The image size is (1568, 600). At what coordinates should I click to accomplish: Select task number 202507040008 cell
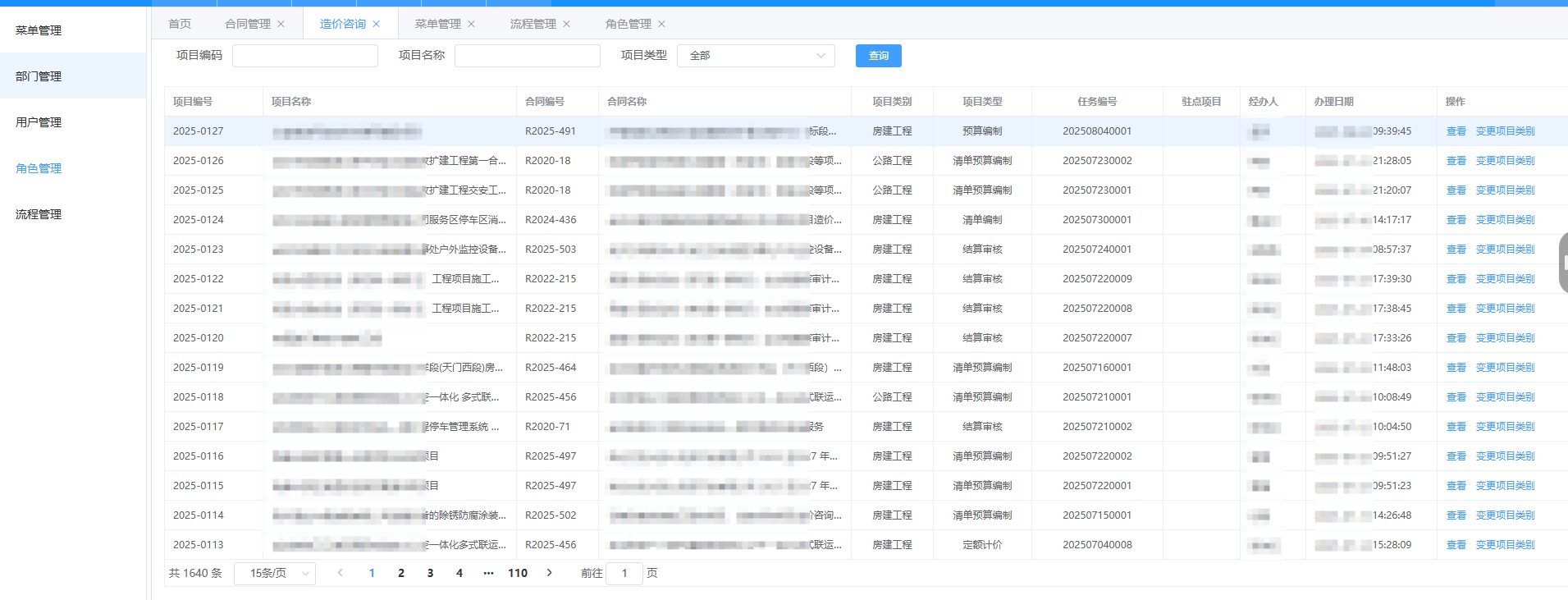click(x=1097, y=545)
